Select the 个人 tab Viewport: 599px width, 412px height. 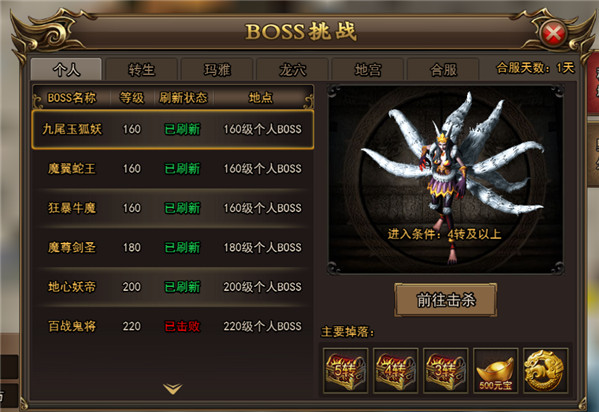tap(66, 69)
